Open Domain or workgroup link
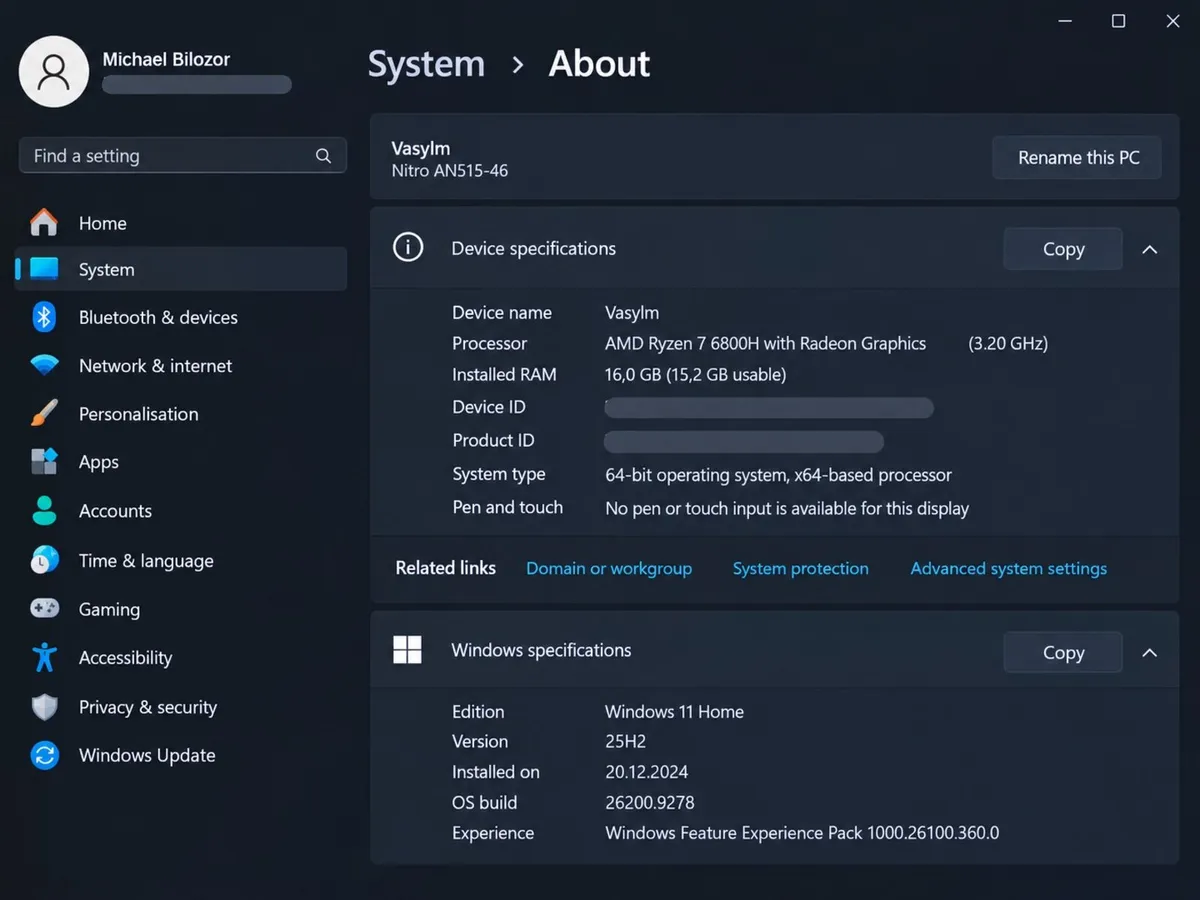This screenshot has height=900, width=1200. pyautogui.click(x=609, y=568)
